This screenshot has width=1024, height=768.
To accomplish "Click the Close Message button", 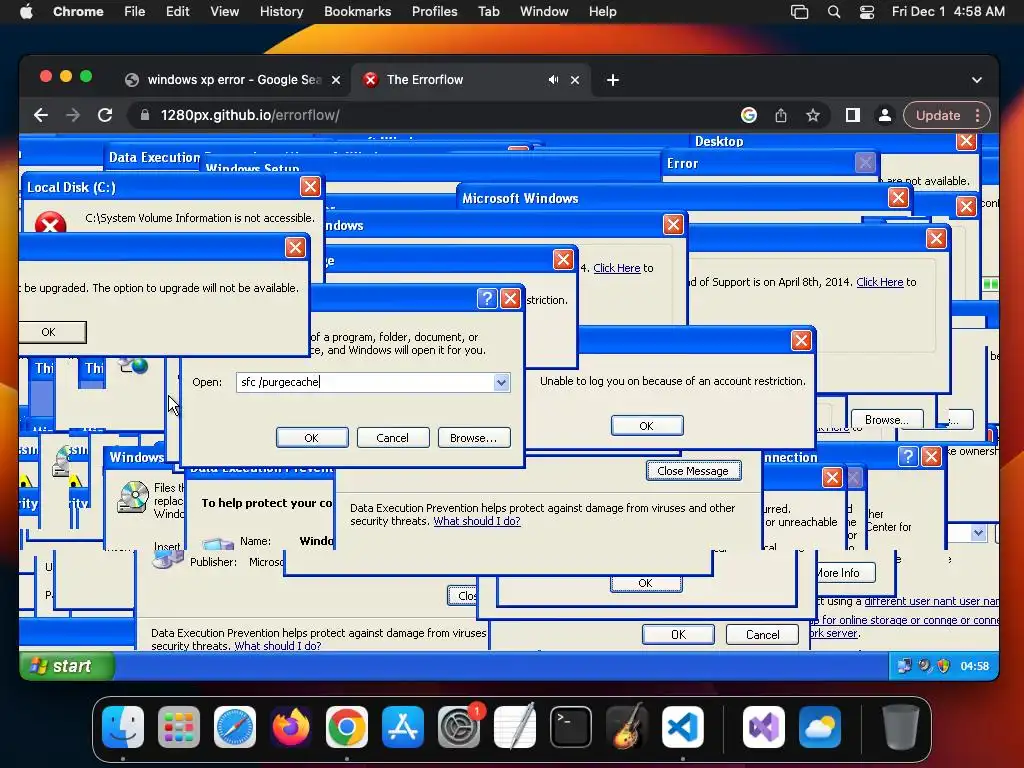I will click(693, 471).
